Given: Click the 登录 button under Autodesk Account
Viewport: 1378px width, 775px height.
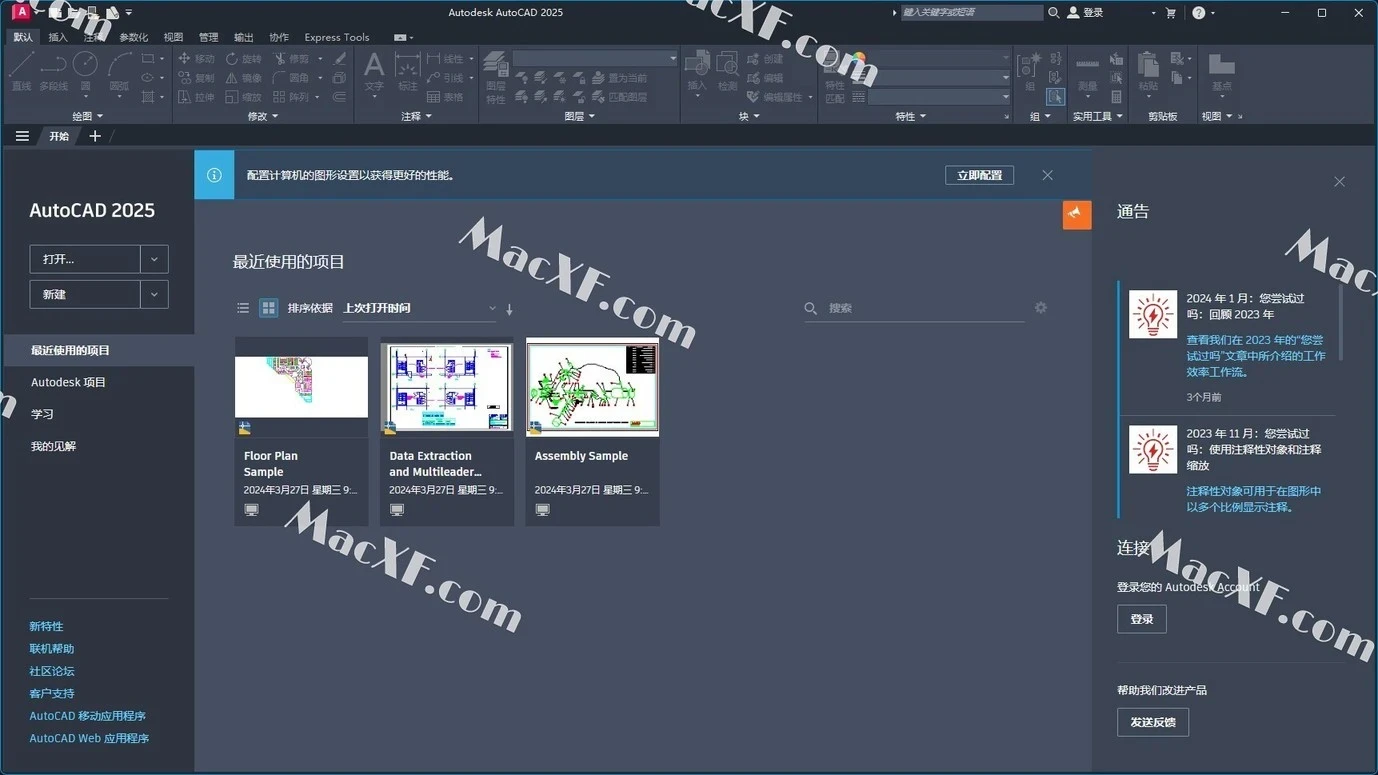Looking at the screenshot, I should tap(1141, 619).
